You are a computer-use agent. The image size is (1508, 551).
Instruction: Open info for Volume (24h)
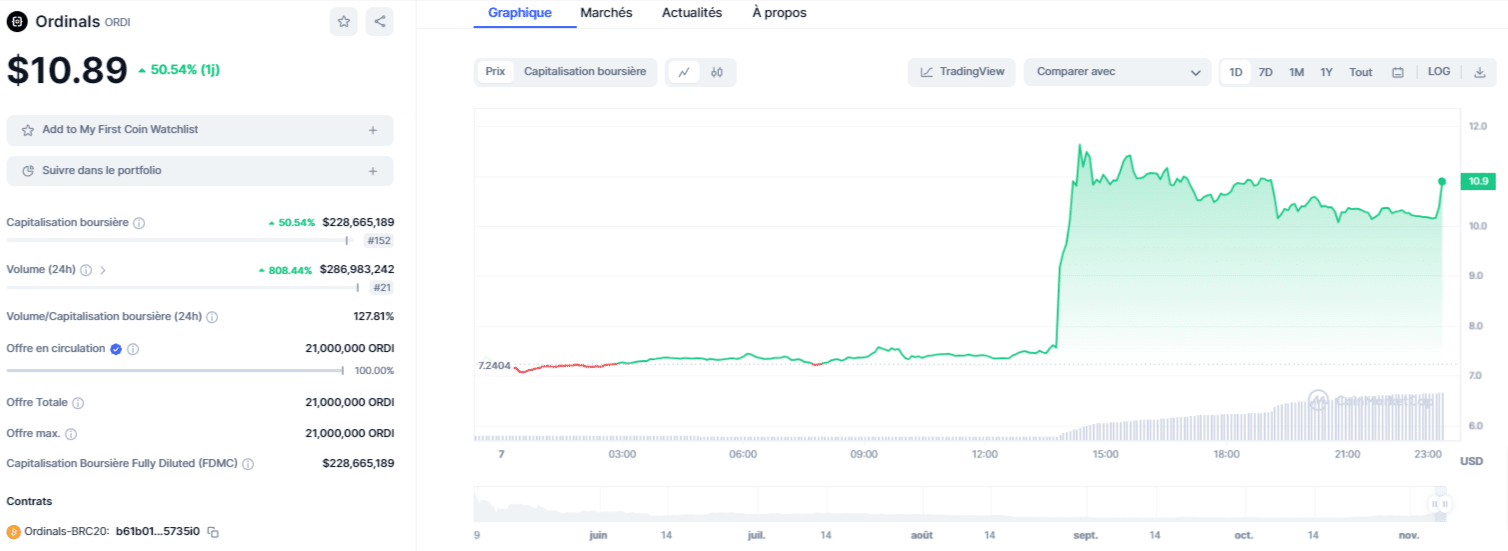[x=86, y=270]
